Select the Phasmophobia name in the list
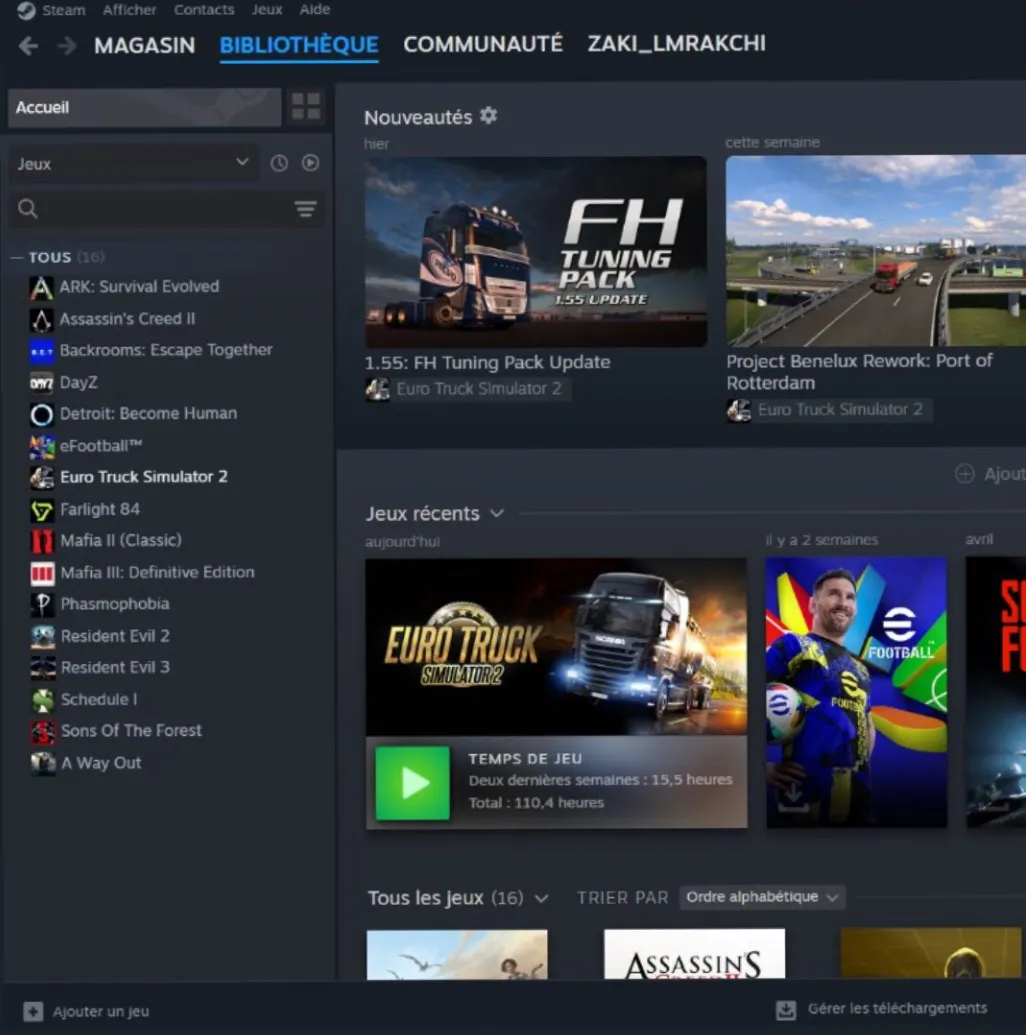Viewport: 1026px width, 1035px height. (x=115, y=604)
